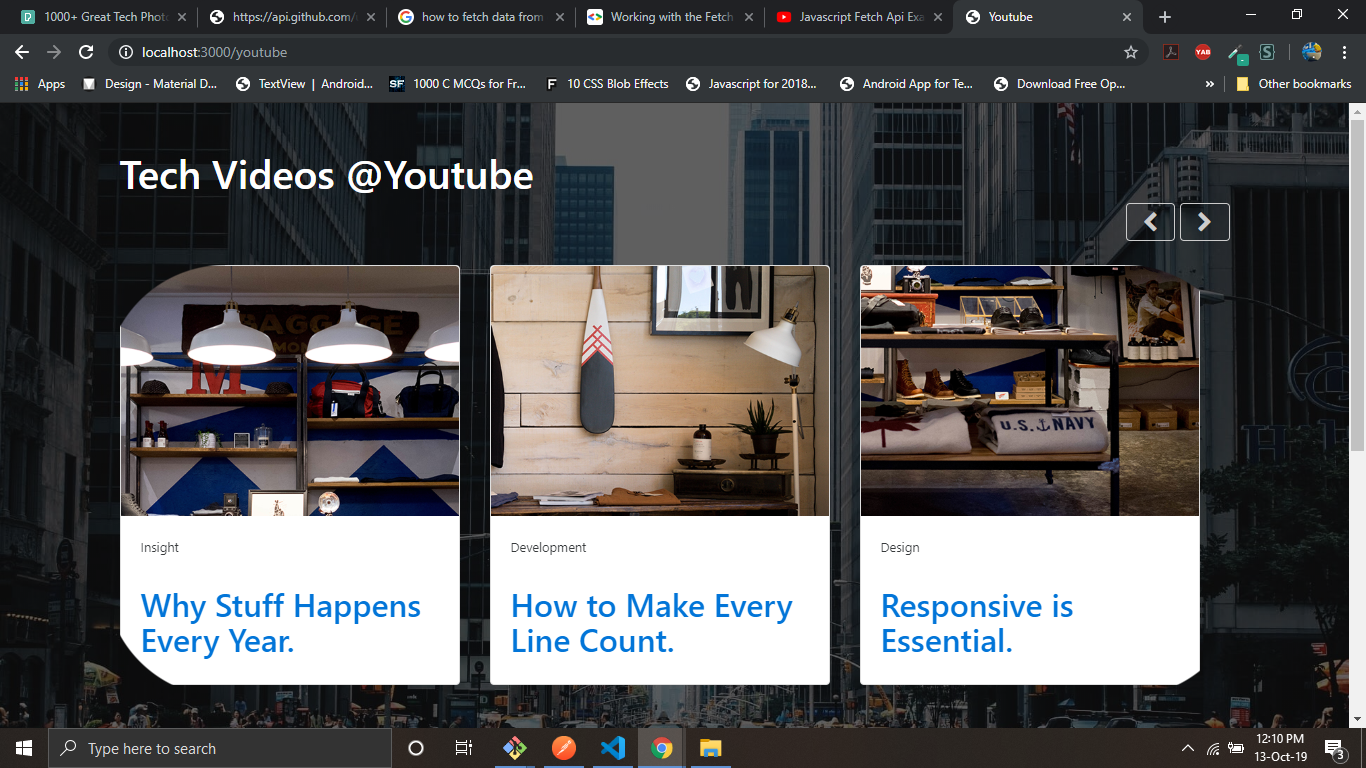Image resolution: width=1366 pixels, height=768 pixels.
Task: Open File Explorer from the taskbar
Action: (x=710, y=748)
